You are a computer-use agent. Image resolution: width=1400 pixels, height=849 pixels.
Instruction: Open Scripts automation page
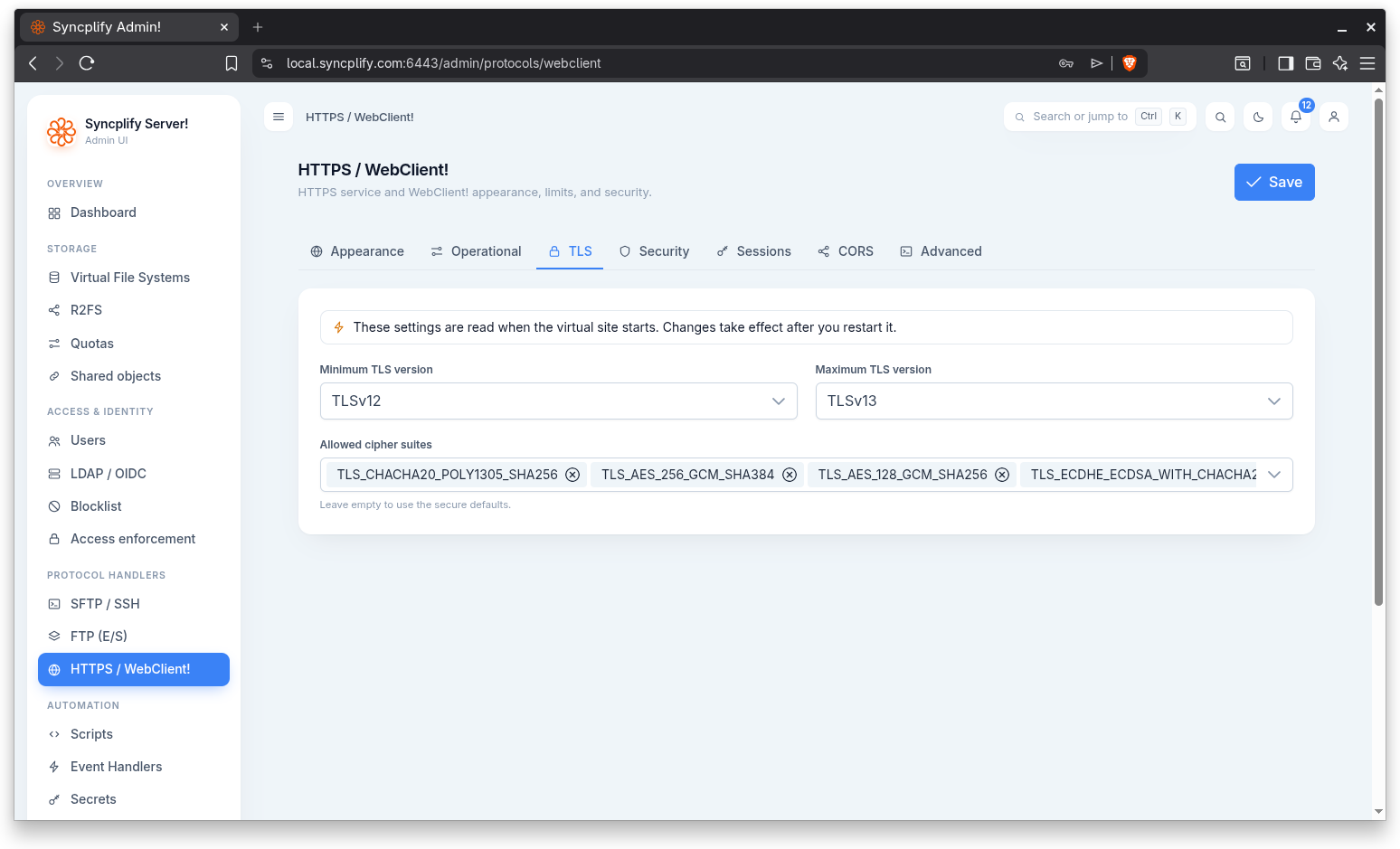coord(134,734)
